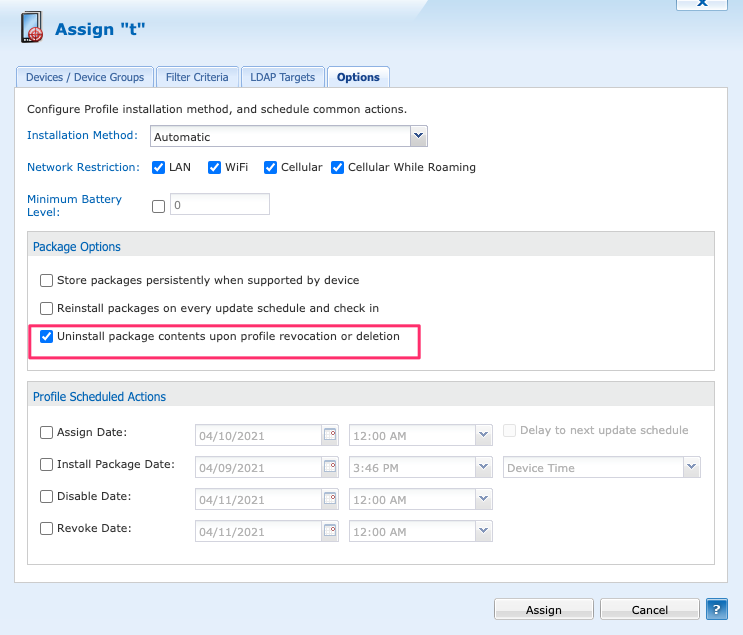Expand the Install Package Date time dropdown

click(483, 467)
